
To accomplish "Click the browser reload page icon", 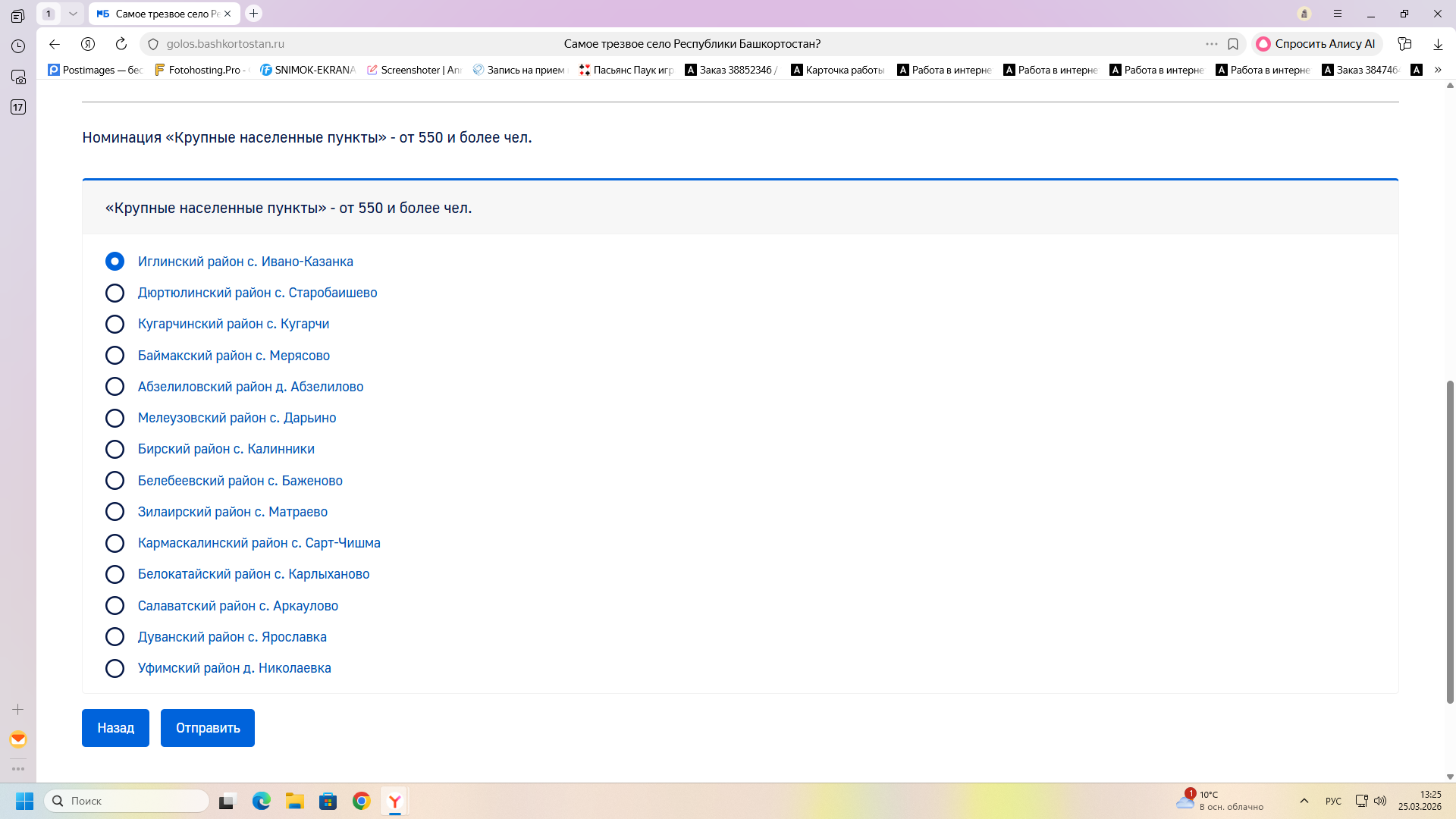I will coord(121,44).
